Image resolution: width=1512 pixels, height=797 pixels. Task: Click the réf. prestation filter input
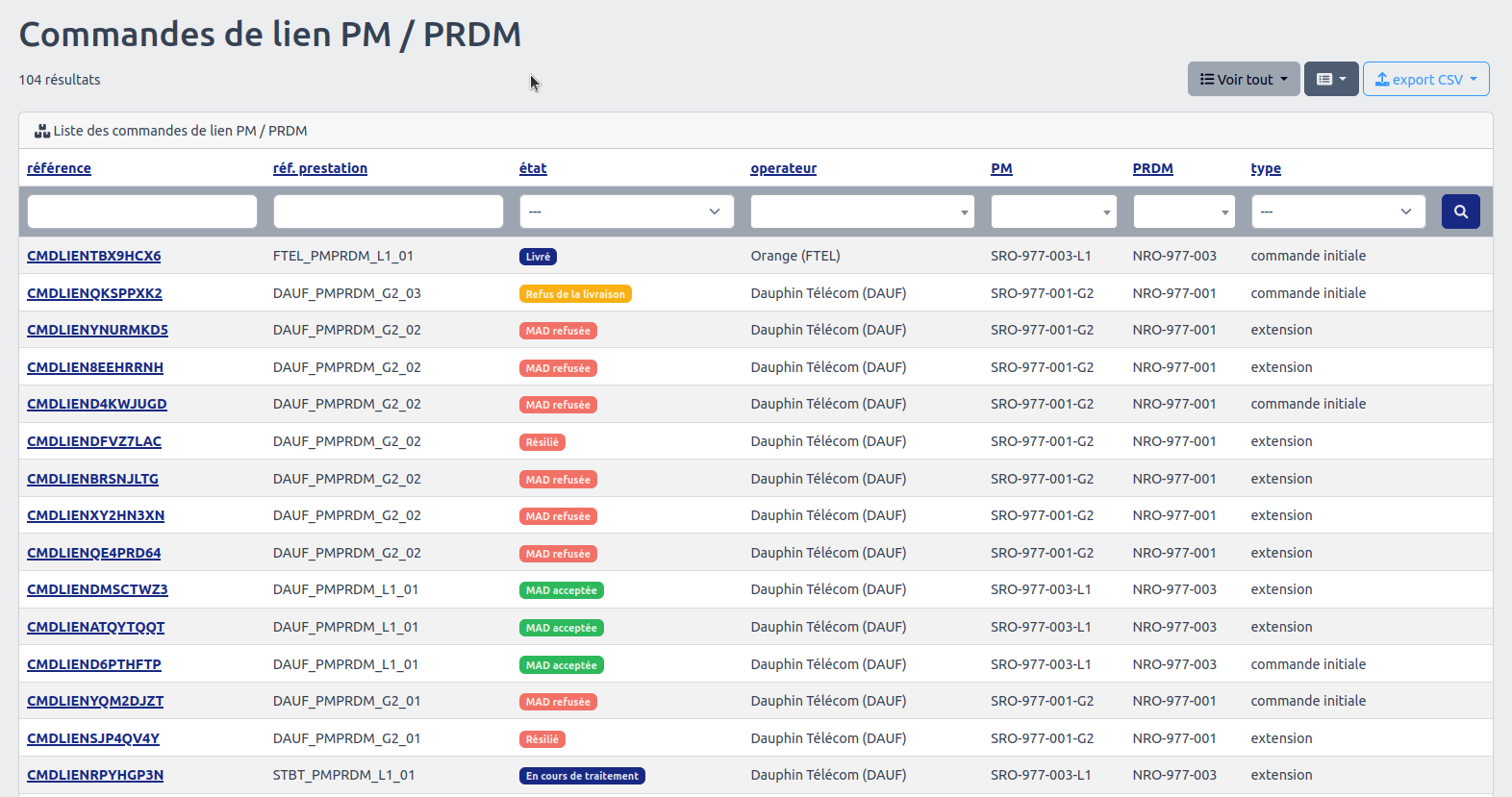[388, 212]
